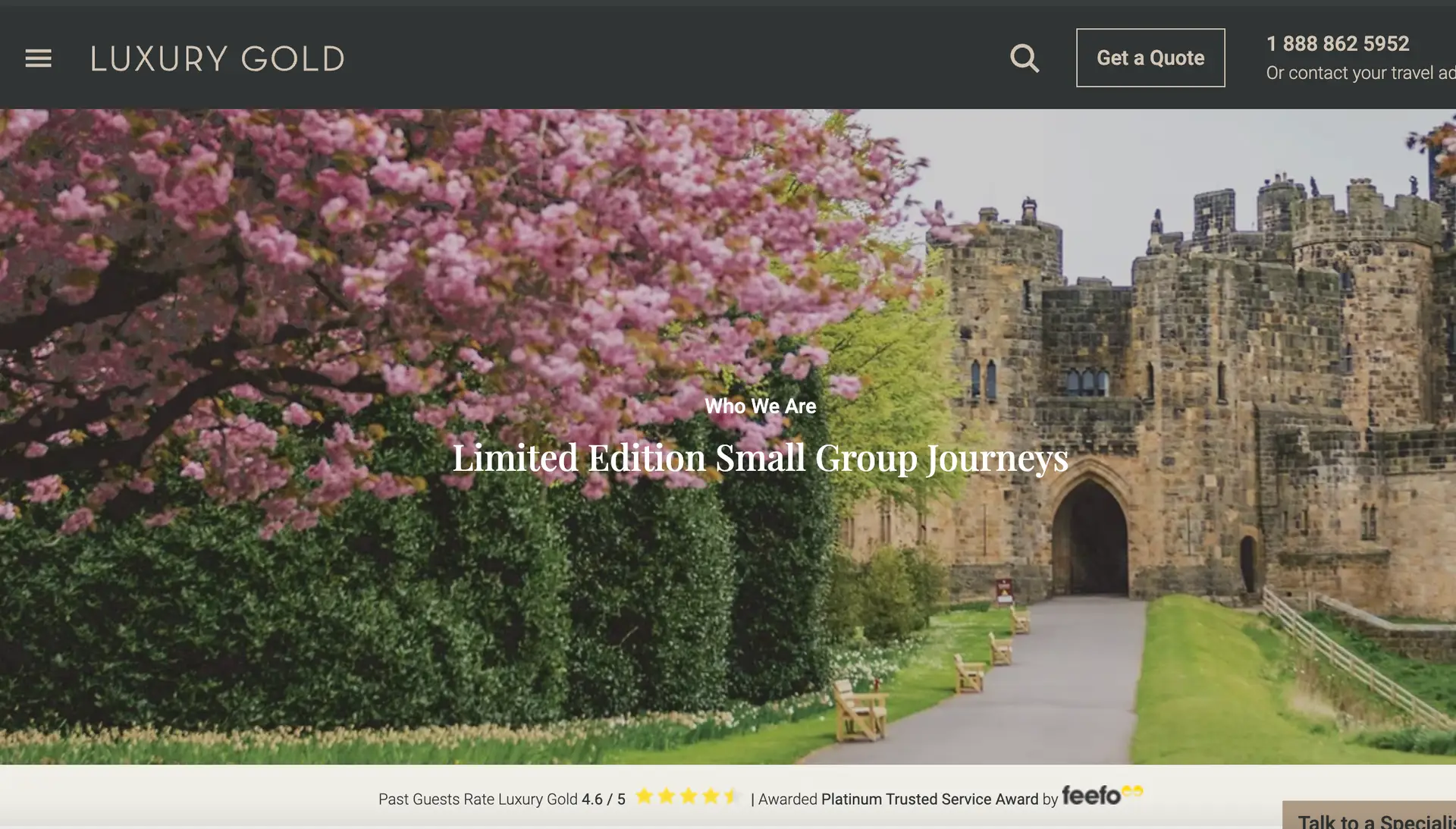Click the five-star rating icons
The width and height of the screenshot is (1456, 829).
686,796
